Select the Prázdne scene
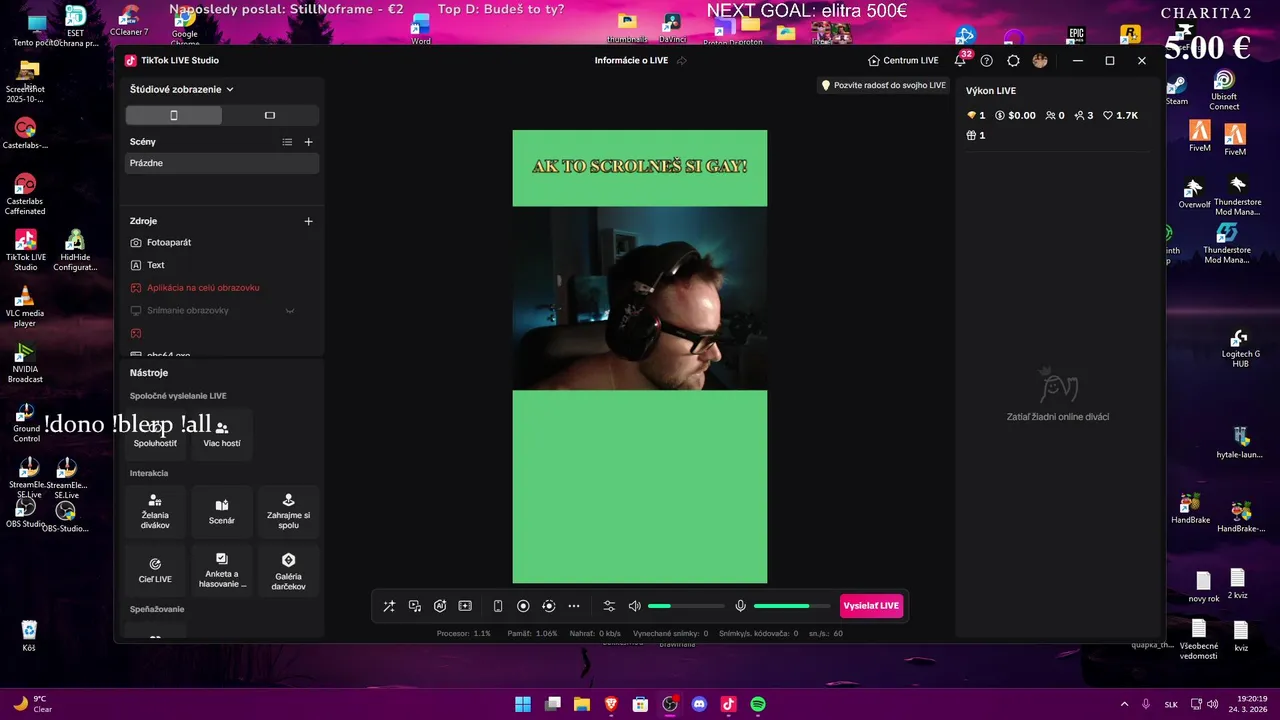Screen dimensions: 1280x720 pyautogui.click(x=222, y=163)
